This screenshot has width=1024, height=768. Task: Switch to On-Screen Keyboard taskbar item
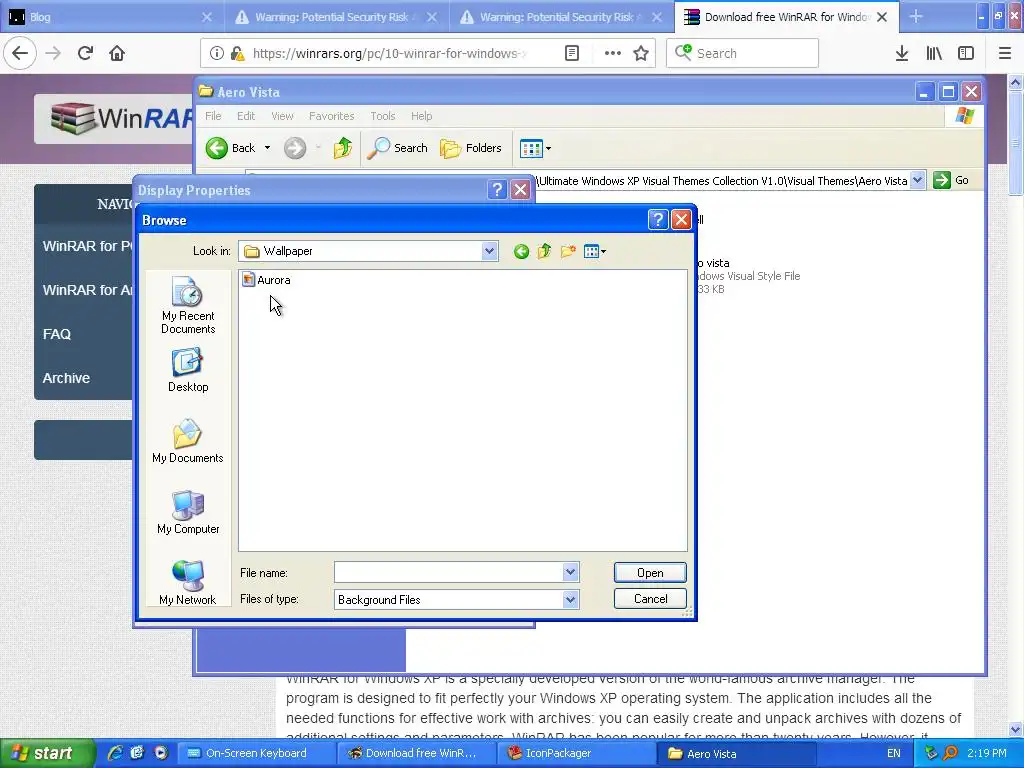pyautogui.click(x=255, y=754)
